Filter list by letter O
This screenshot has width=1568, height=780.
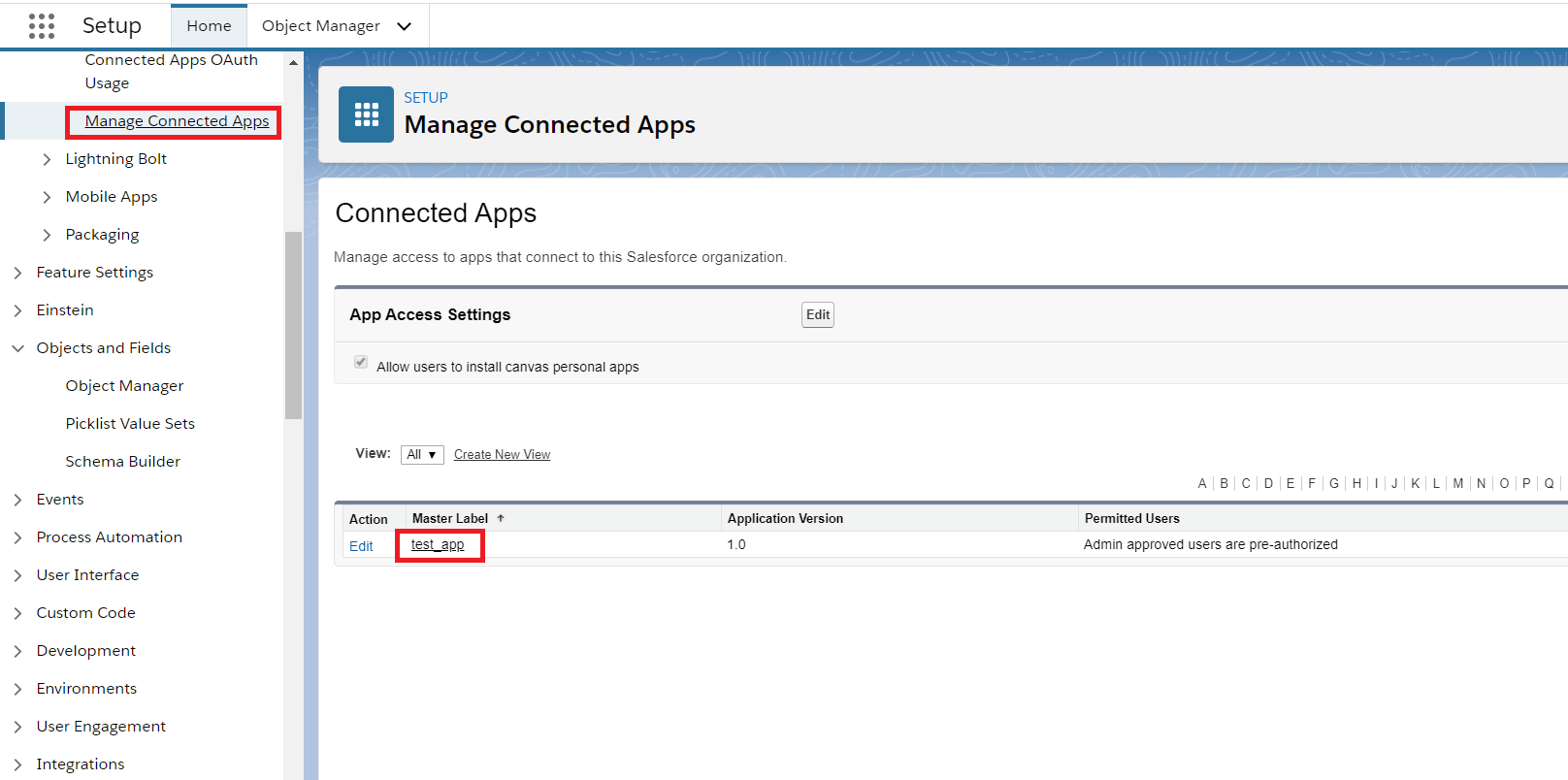[1504, 483]
